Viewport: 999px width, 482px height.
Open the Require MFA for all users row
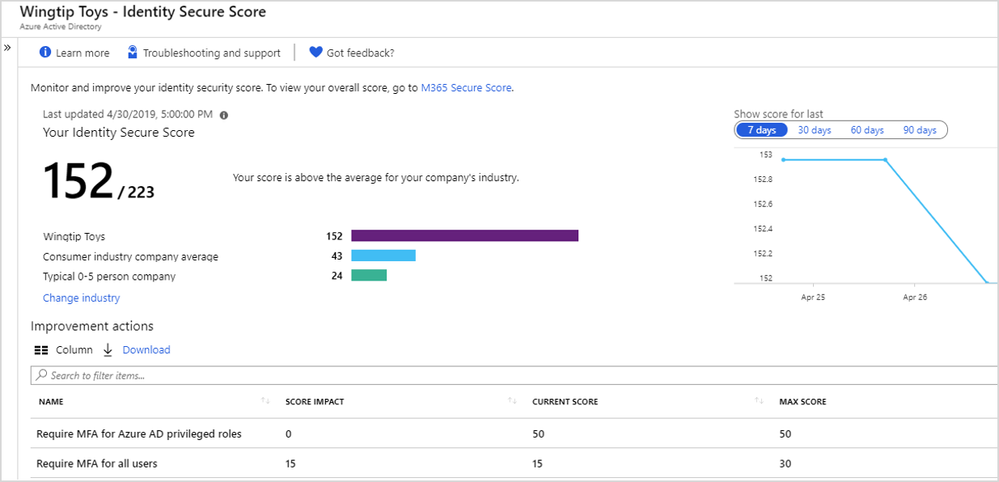(x=515, y=464)
